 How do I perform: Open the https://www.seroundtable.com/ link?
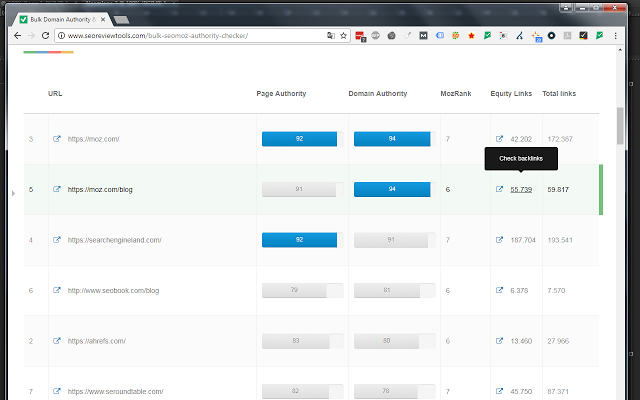coord(116,391)
